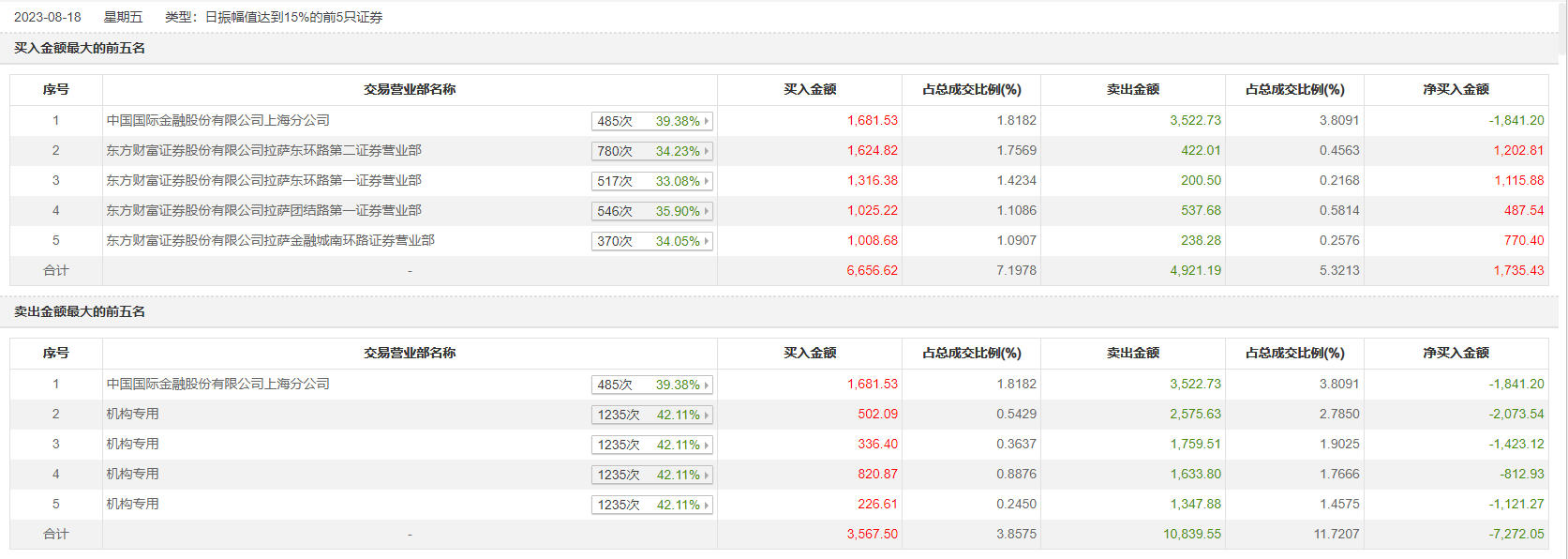Click 东方财富证券拉萨团结路第一证券营业部 name

(263, 210)
